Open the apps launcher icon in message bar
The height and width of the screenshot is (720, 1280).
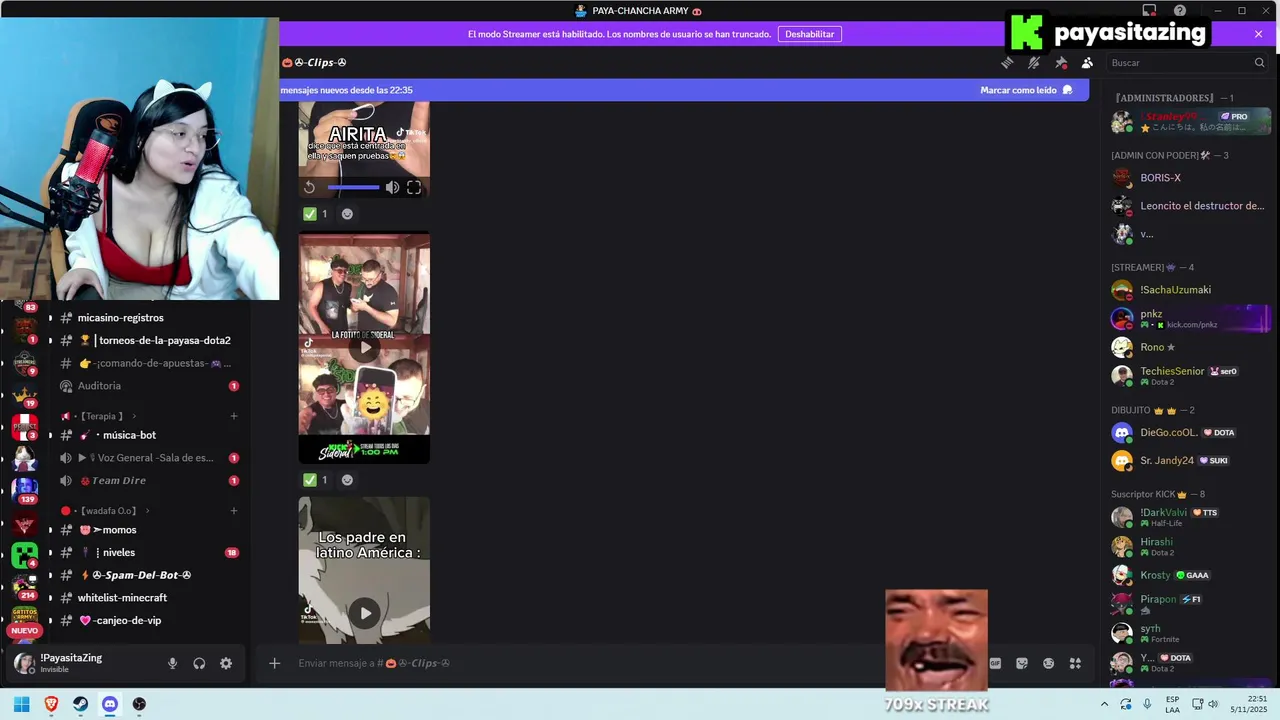pos(1075,663)
